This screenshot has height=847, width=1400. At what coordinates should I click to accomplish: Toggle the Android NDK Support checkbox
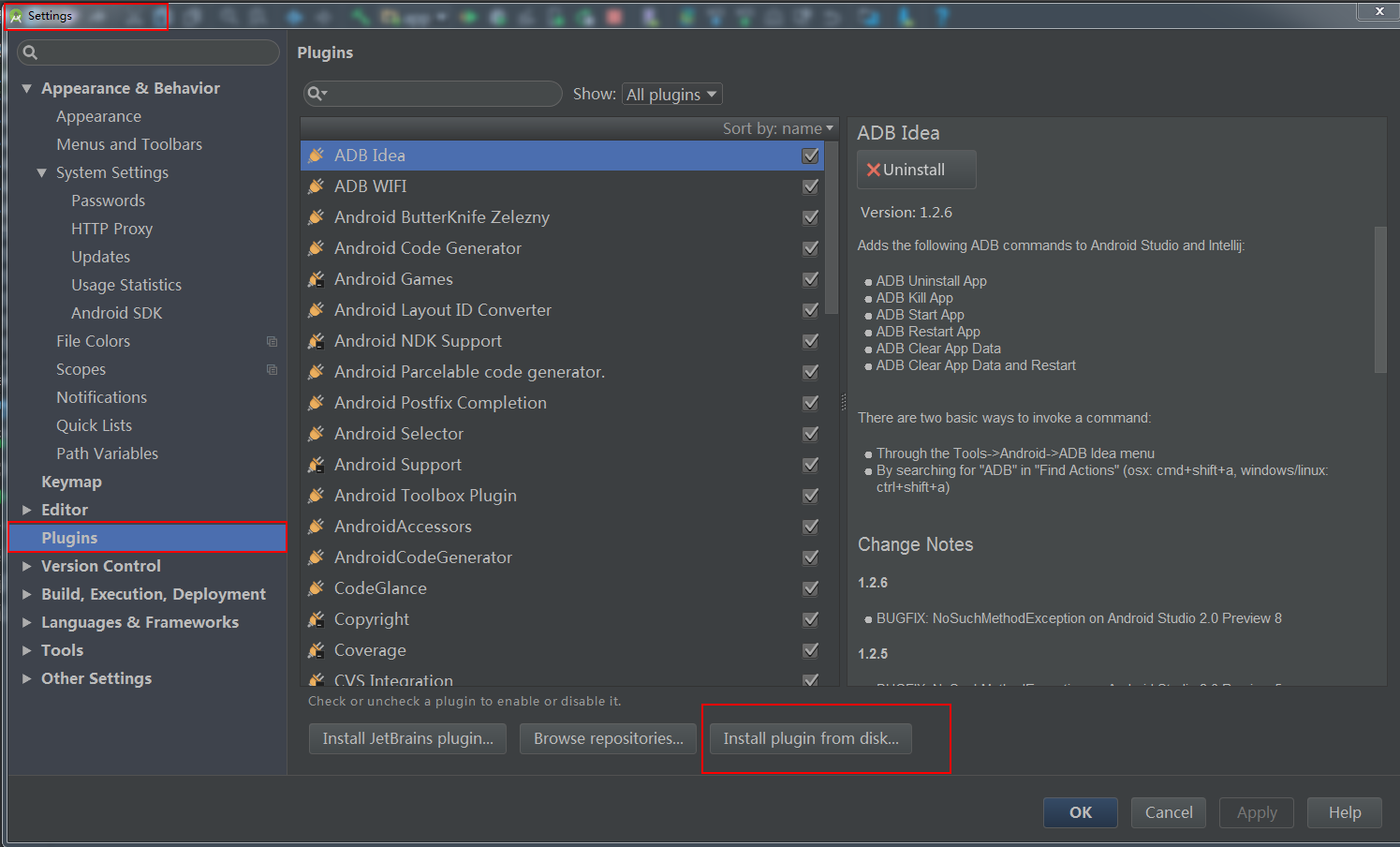(811, 341)
